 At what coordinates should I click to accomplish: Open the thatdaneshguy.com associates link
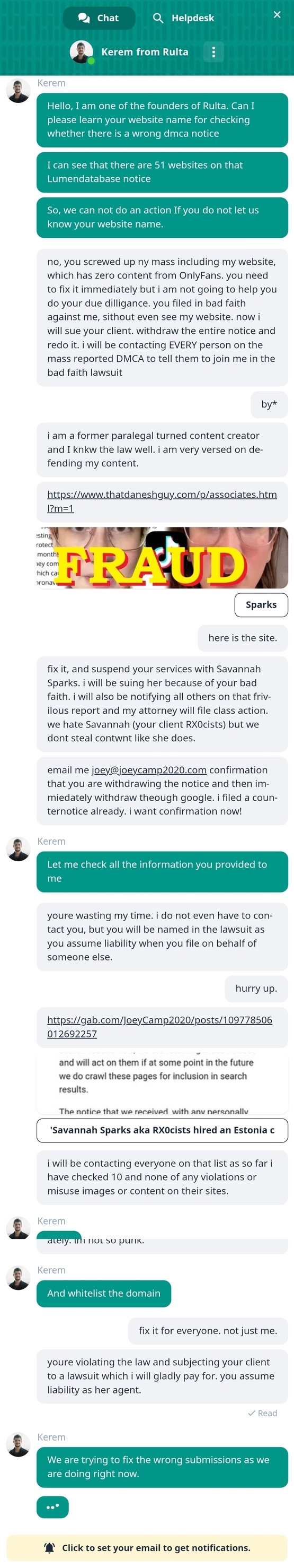pos(162,501)
